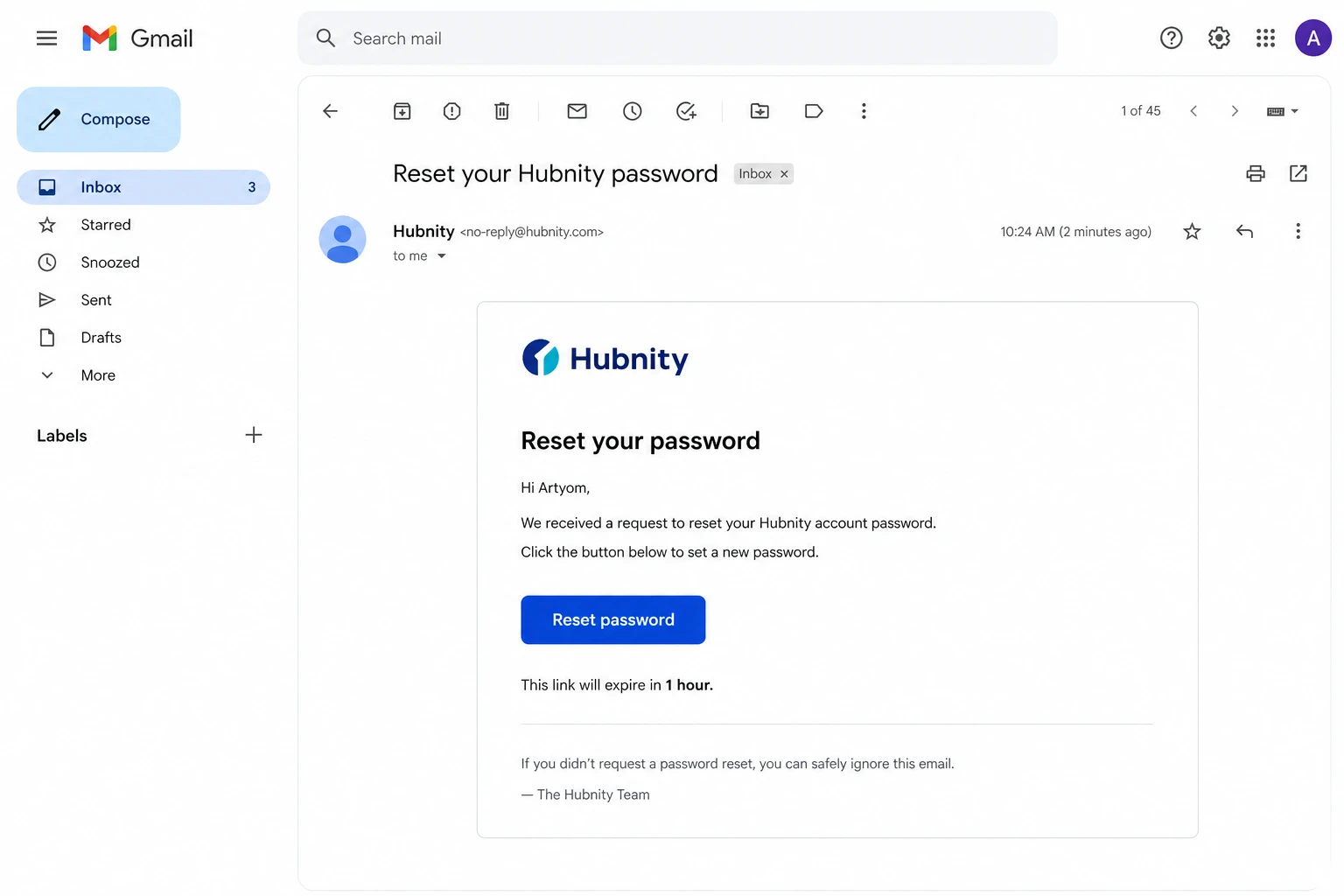Click the Labels section heading

tap(62, 436)
